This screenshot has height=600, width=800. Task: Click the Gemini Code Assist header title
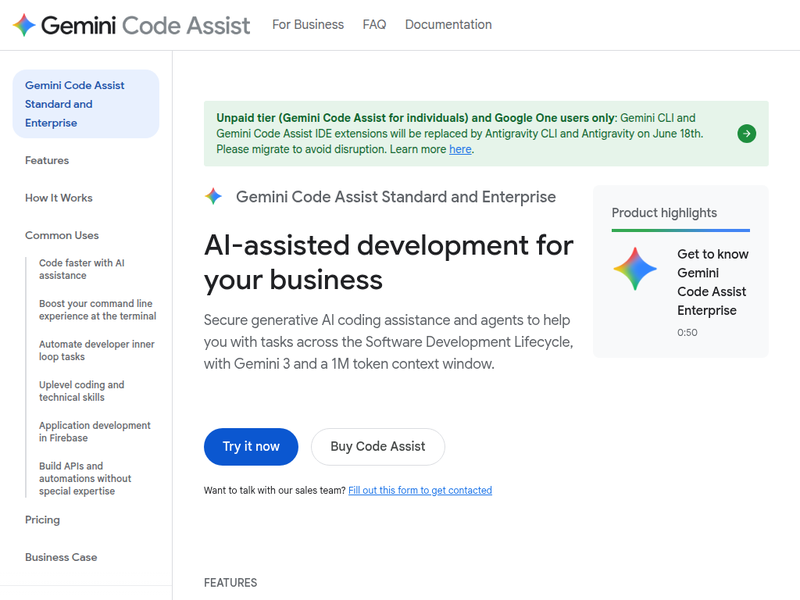point(145,25)
